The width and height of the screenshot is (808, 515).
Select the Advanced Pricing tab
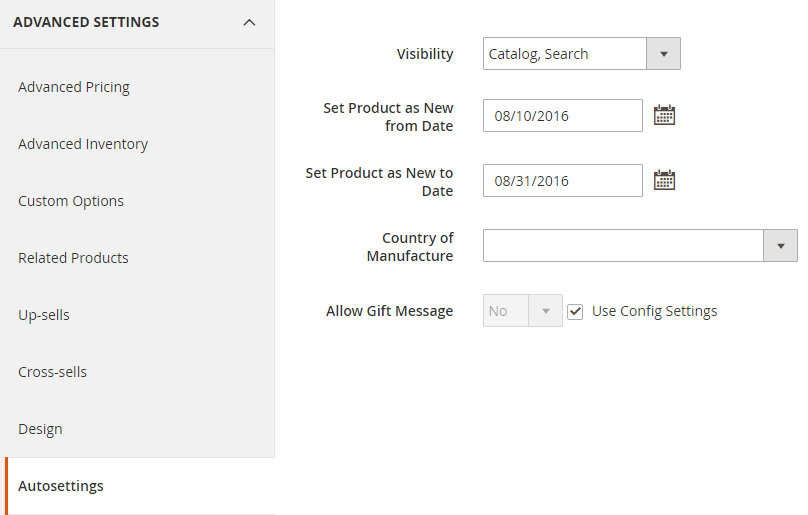(74, 87)
